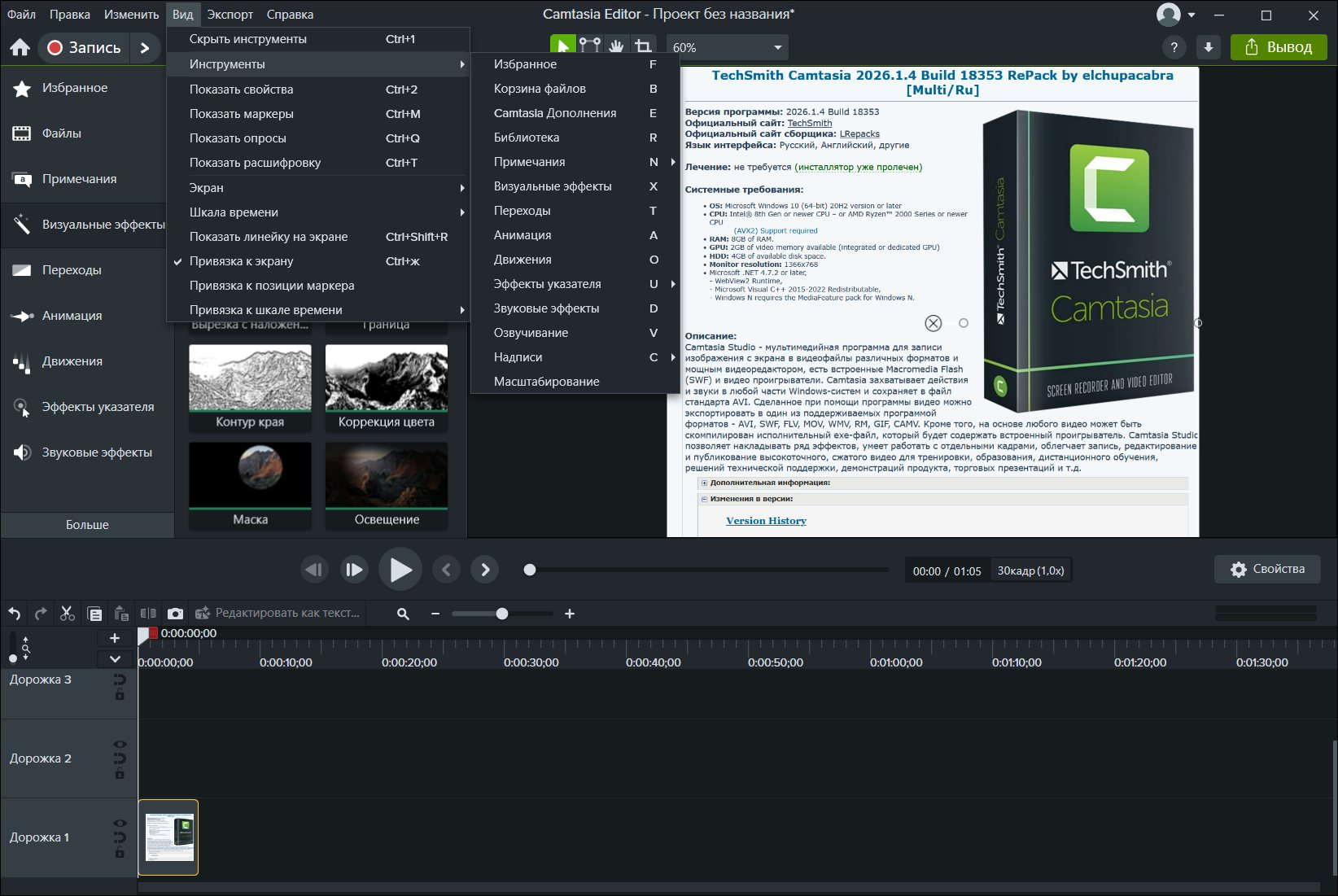
Task: Click the timeline magnifier zoom icon
Action: (403, 614)
